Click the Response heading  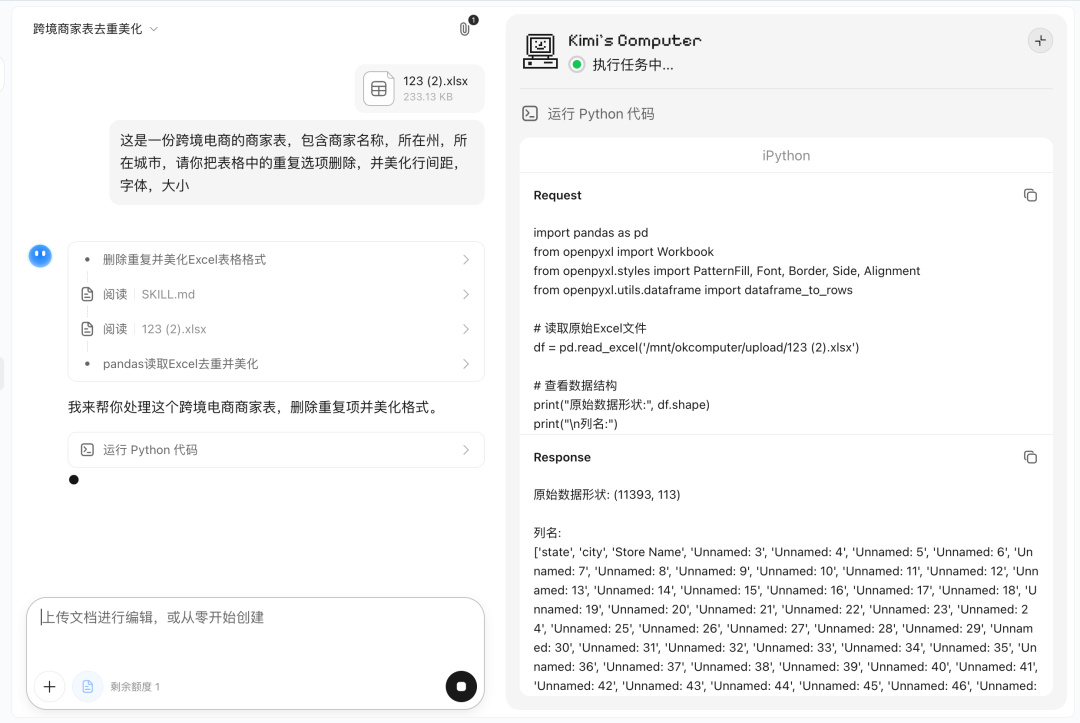click(562, 457)
